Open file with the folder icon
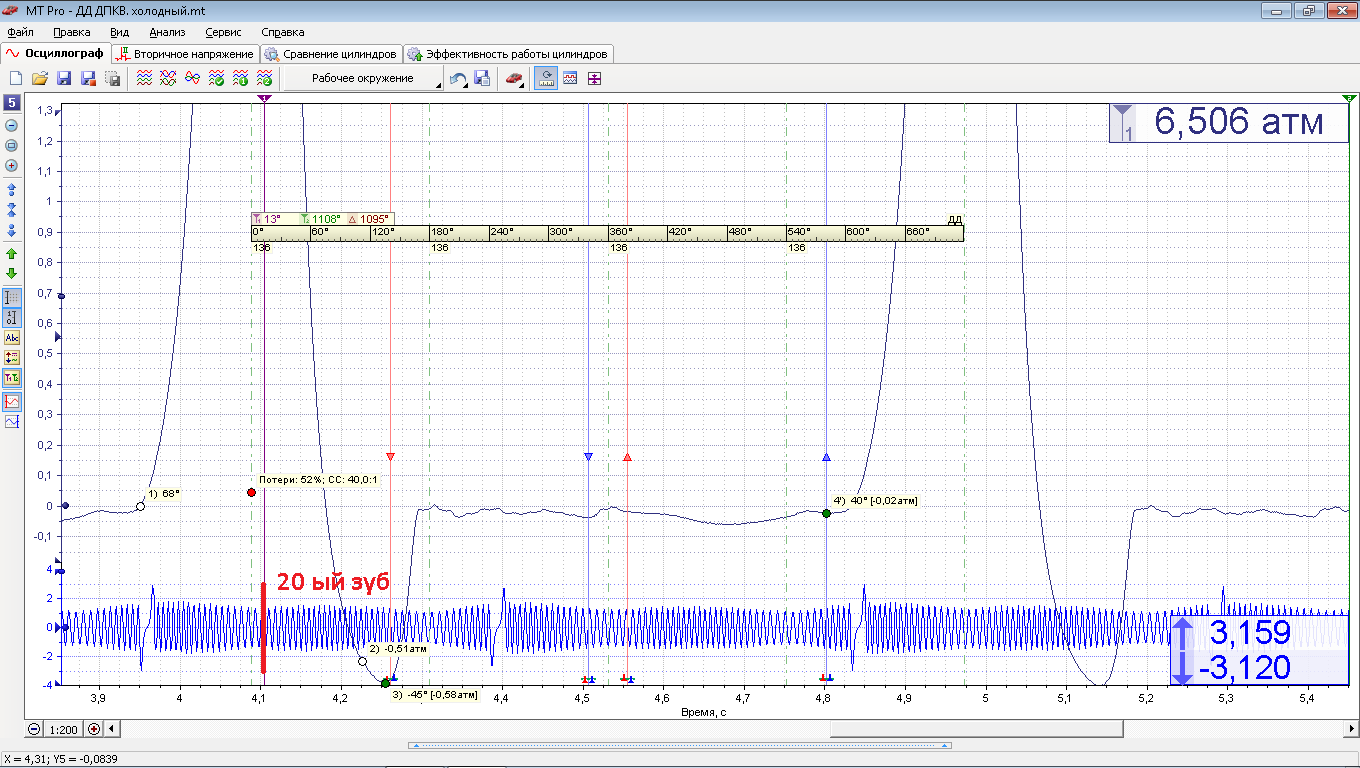The image size is (1360, 768). [40, 78]
